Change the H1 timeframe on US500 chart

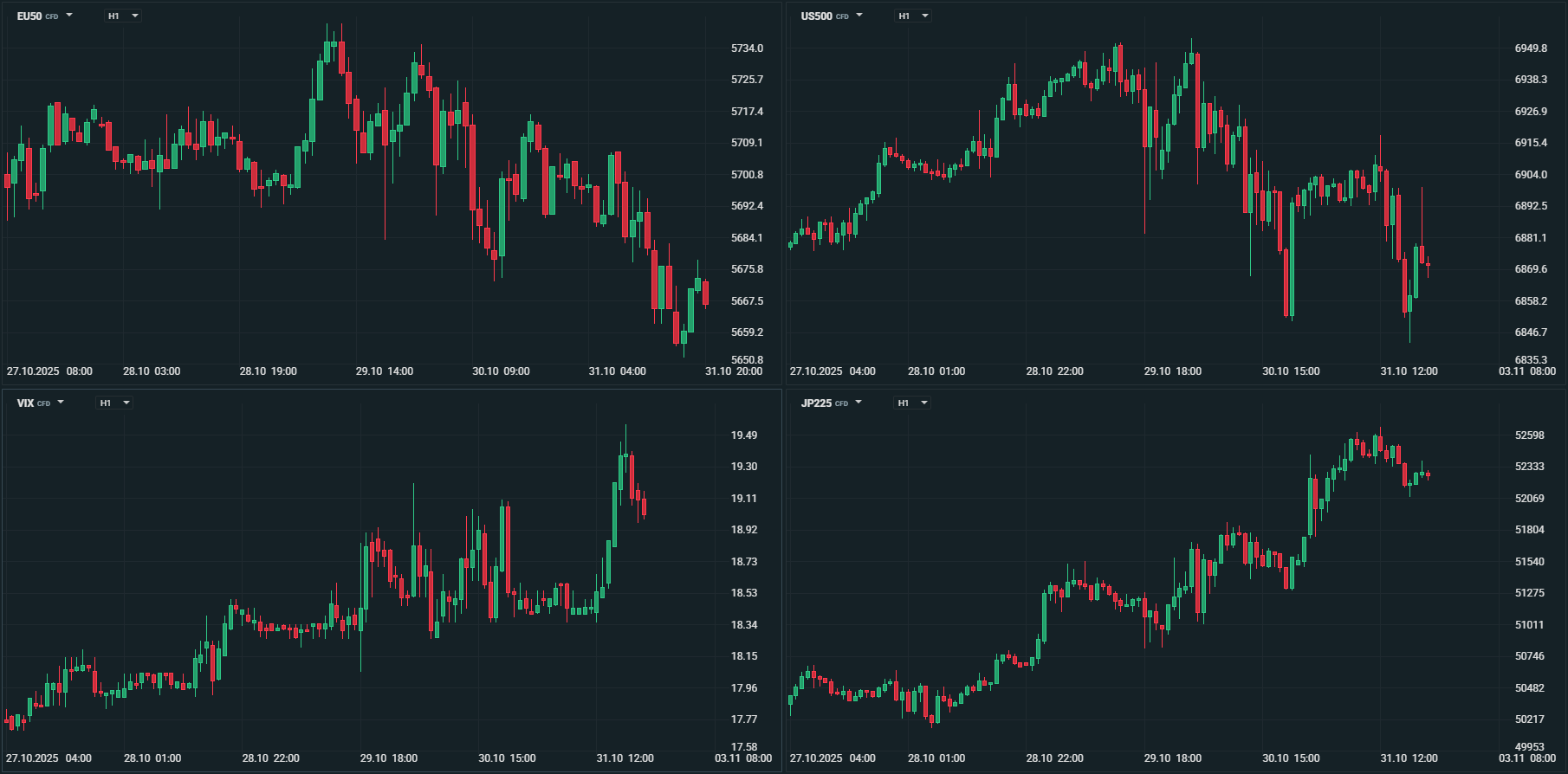click(913, 16)
